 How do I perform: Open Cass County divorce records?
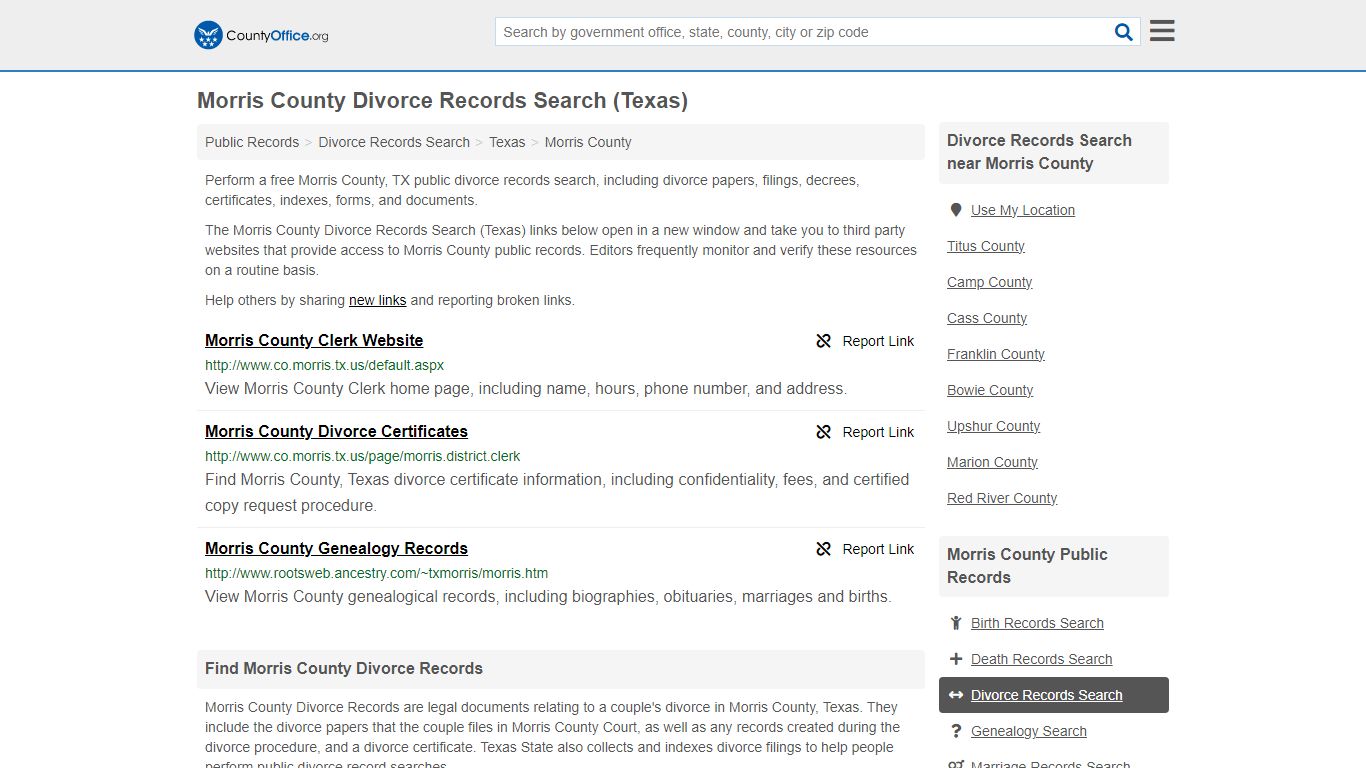point(987,318)
